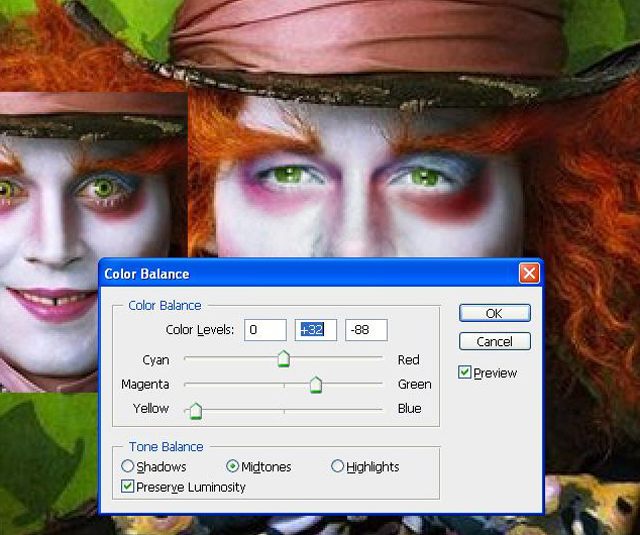Viewport: 640px width, 535px height.
Task: Focus the first Color Levels field showing 0
Action: pos(265,330)
